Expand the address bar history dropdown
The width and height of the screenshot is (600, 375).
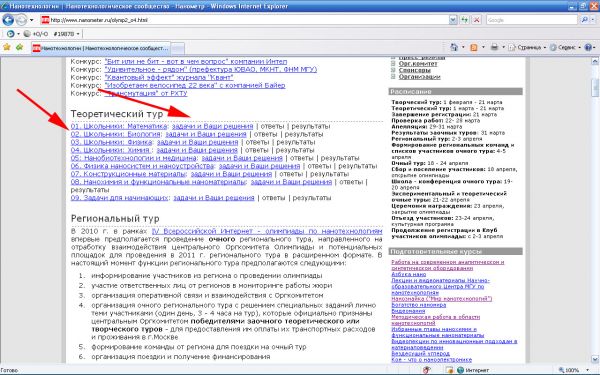(453, 20)
